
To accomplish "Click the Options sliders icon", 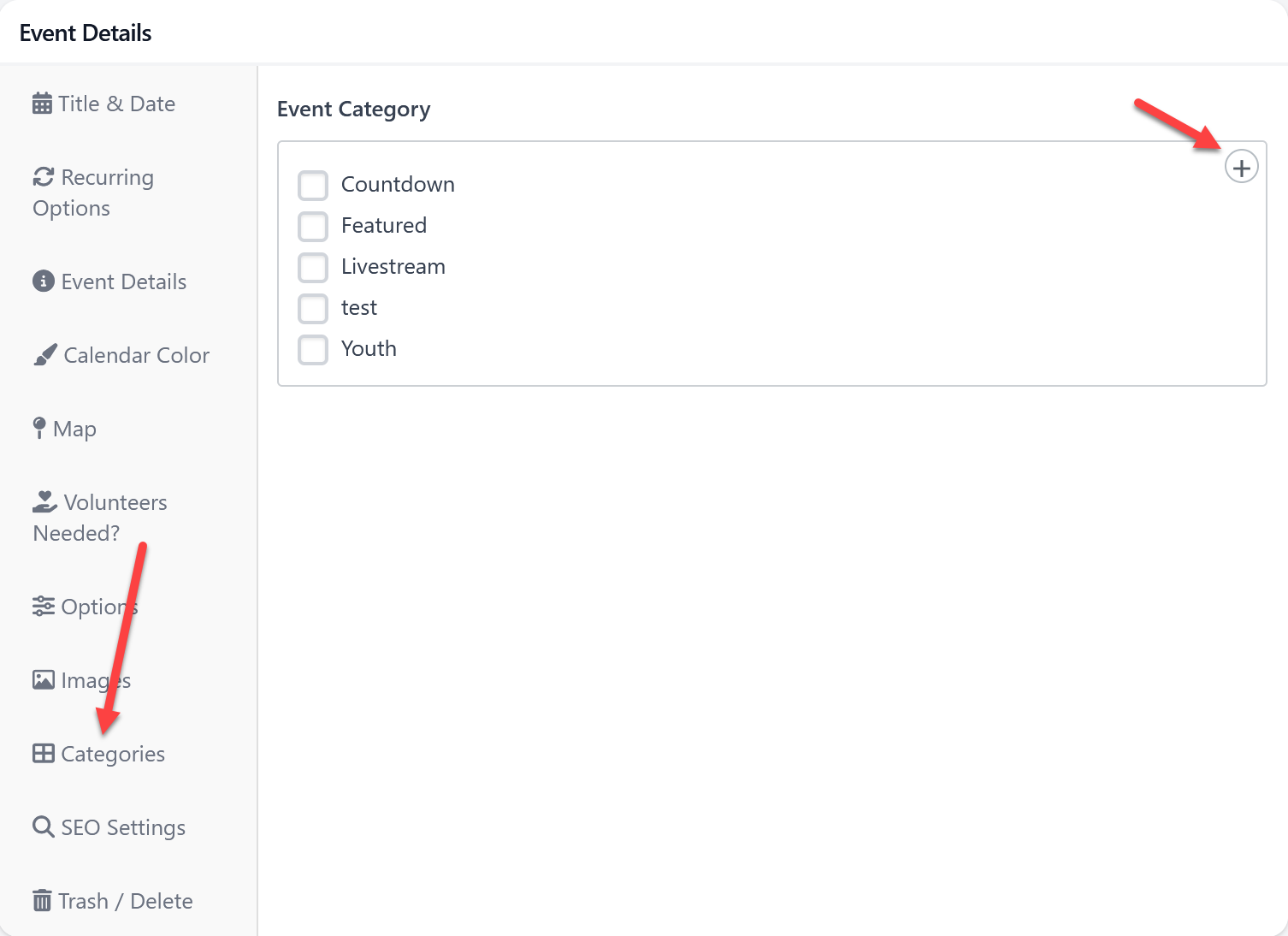I will [43, 607].
